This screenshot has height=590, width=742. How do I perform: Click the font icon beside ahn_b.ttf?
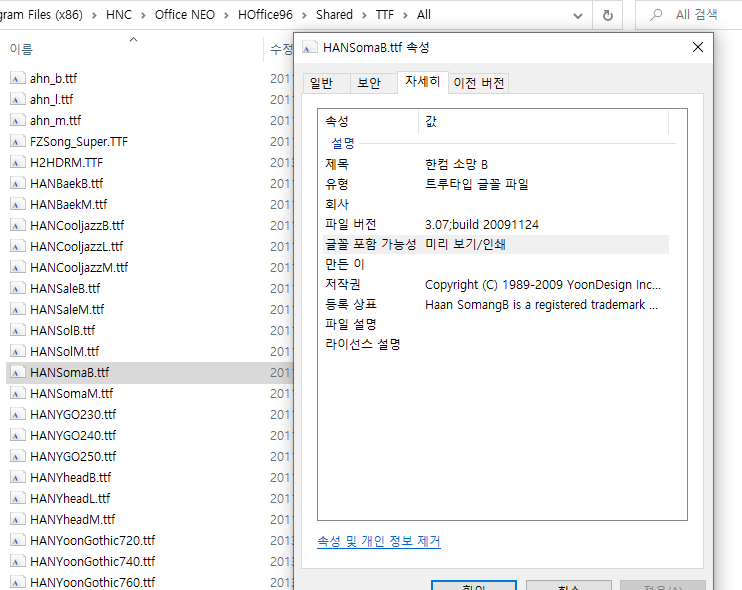[18, 79]
